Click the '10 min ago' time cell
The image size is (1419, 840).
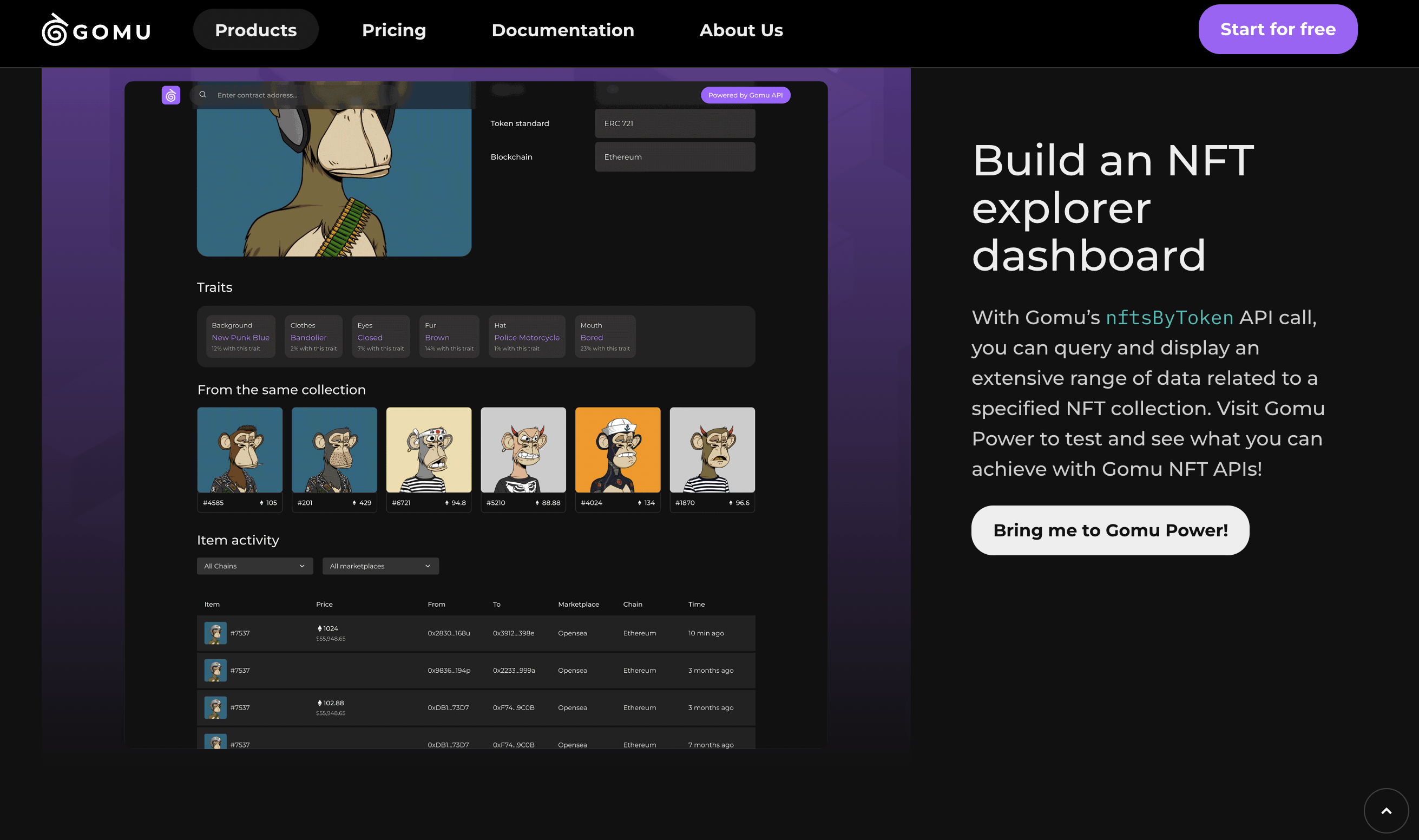point(706,633)
